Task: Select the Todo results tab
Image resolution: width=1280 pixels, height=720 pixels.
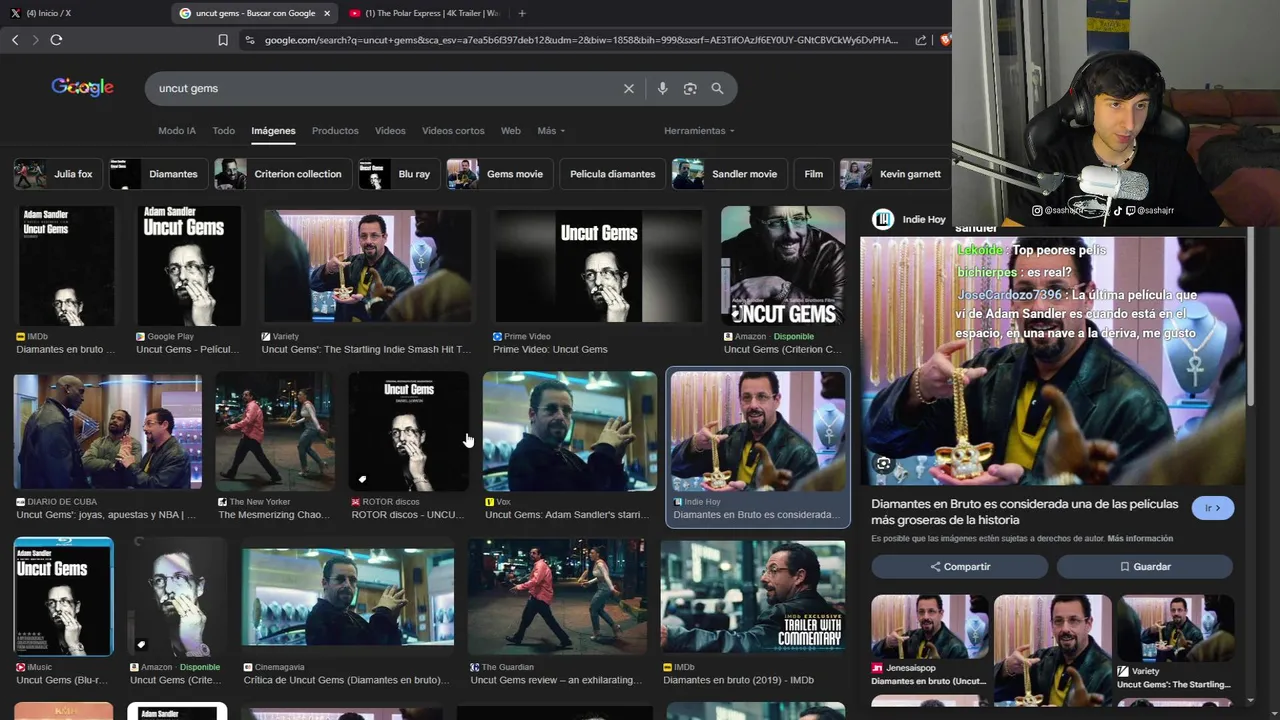Action: point(224,131)
